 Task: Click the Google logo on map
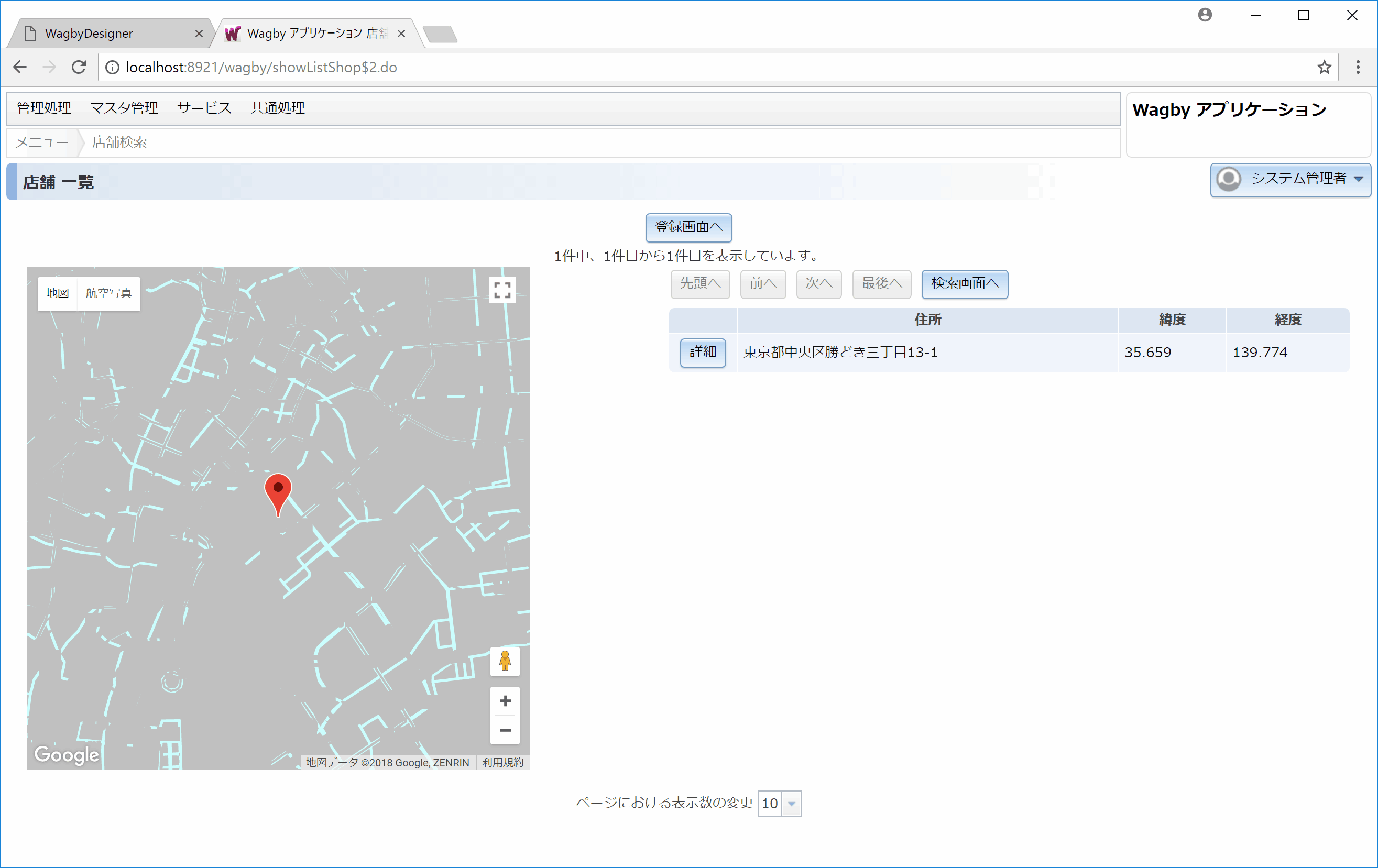(x=67, y=755)
